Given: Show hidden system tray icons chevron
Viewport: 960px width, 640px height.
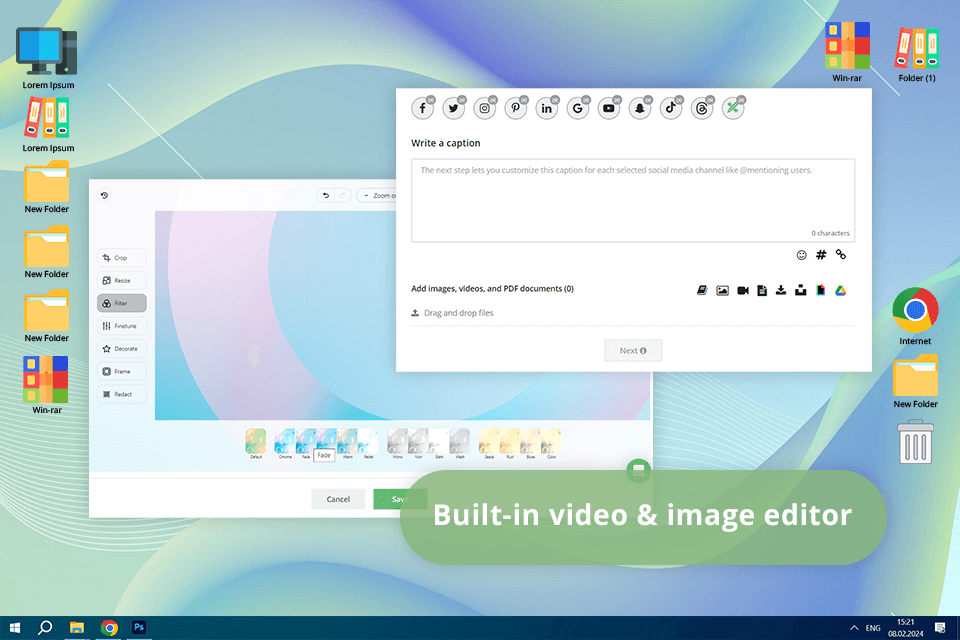Looking at the screenshot, I should [x=854, y=628].
